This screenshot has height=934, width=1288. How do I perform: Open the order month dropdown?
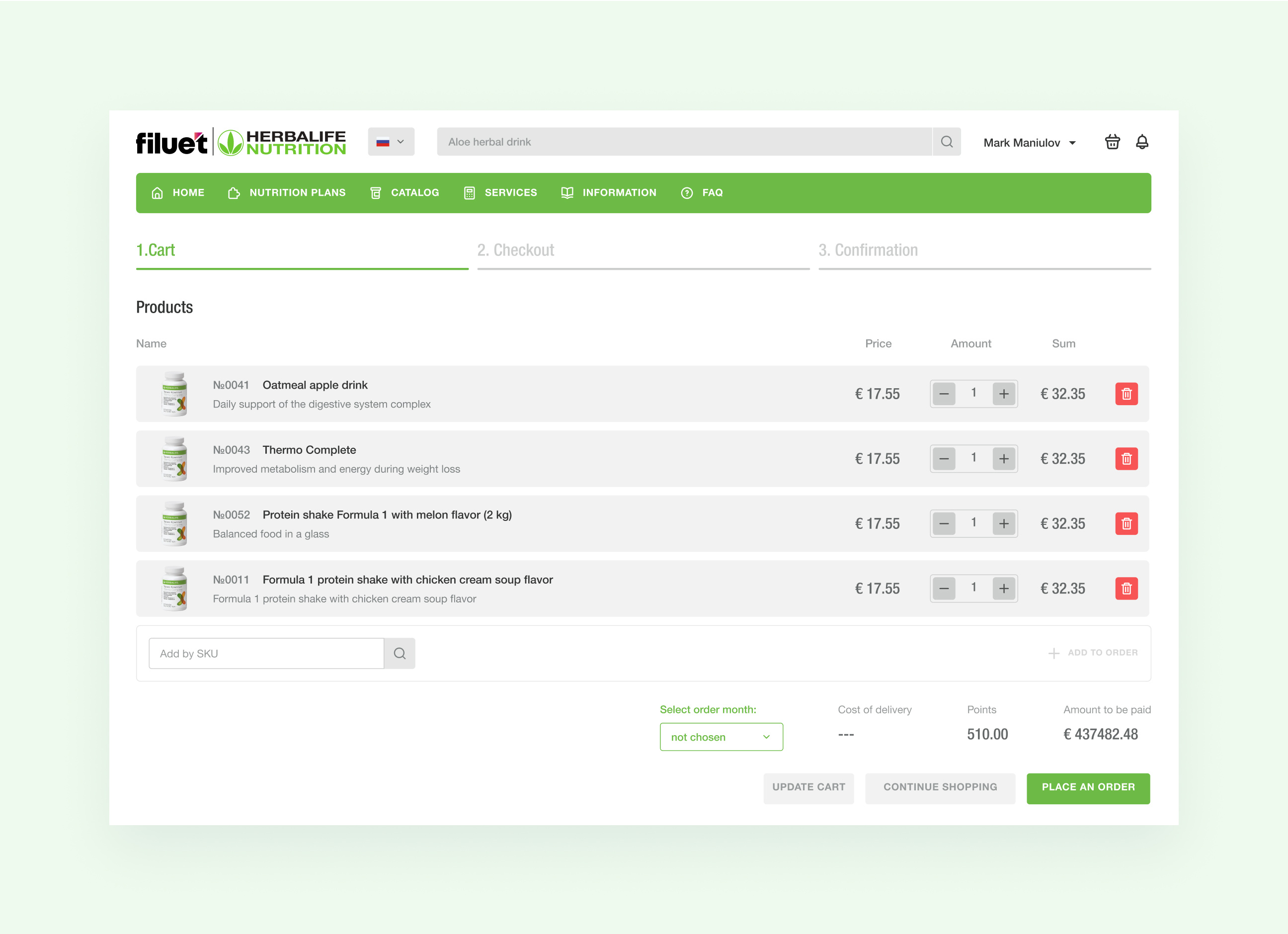pos(721,737)
